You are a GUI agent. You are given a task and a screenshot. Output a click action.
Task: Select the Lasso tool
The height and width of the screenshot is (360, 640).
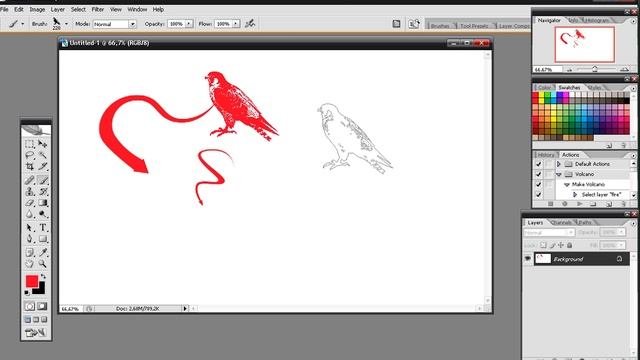[x=29, y=155]
